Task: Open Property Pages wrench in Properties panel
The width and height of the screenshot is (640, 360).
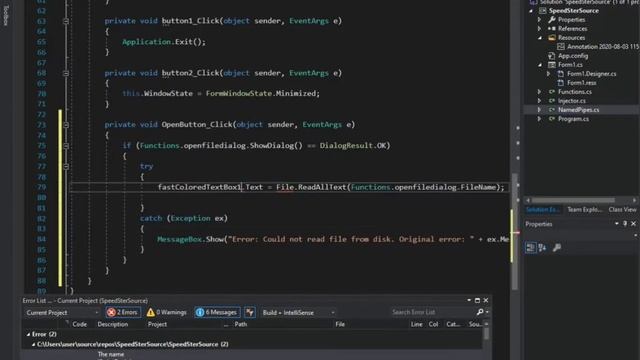Action: (x=557, y=247)
